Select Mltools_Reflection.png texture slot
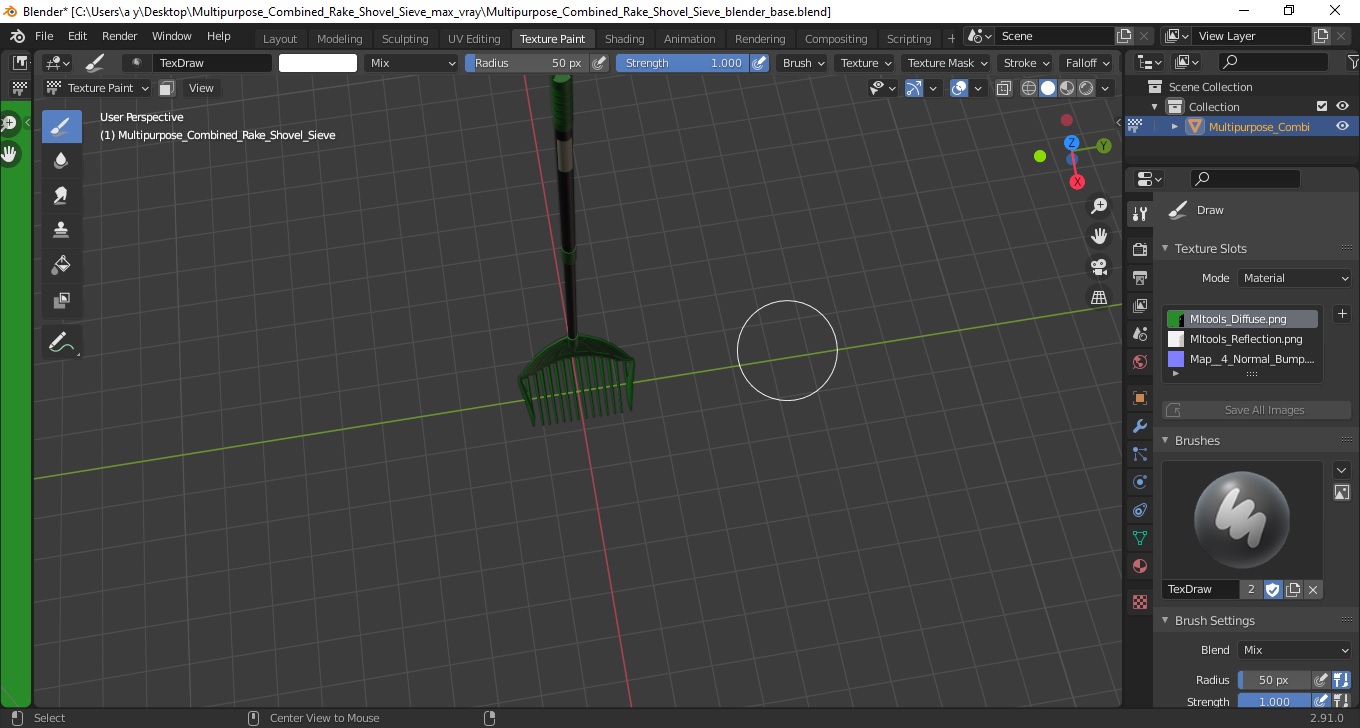This screenshot has height=728, width=1360. click(x=1241, y=339)
